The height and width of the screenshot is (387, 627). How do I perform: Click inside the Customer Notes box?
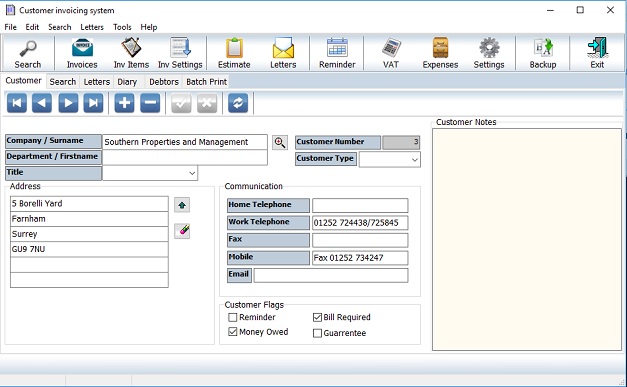click(527, 239)
